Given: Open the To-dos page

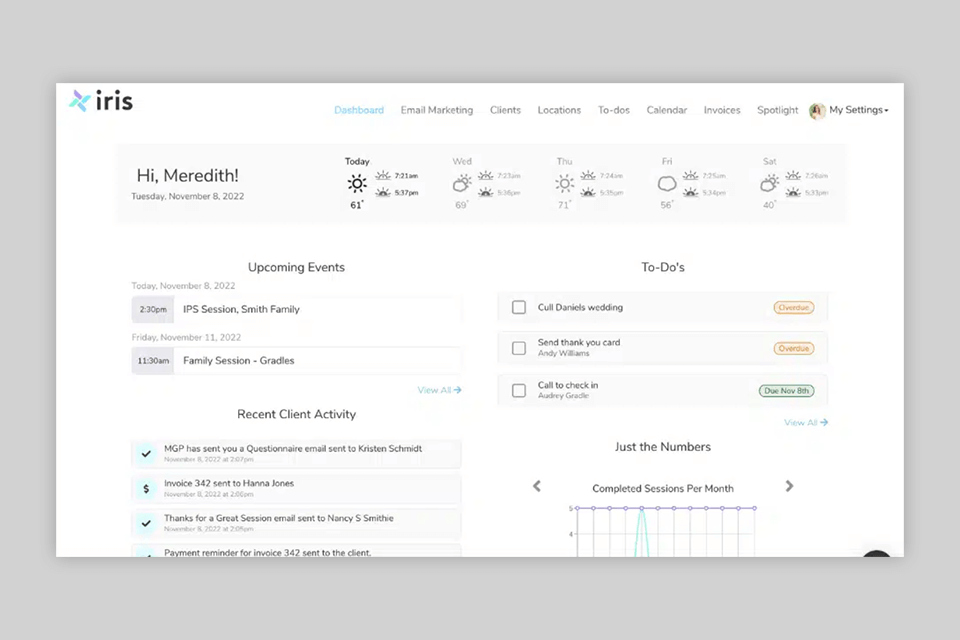Looking at the screenshot, I should point(613,110).
